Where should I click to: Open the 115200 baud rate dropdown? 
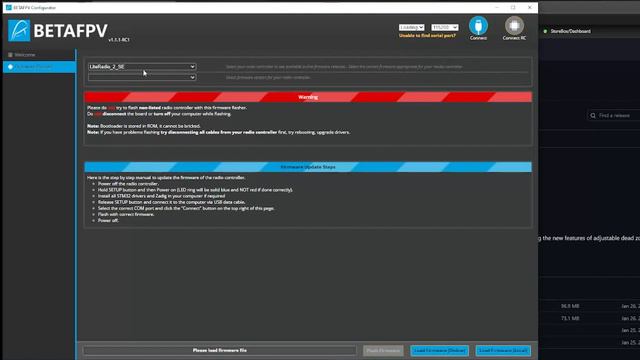click(445, 27)
